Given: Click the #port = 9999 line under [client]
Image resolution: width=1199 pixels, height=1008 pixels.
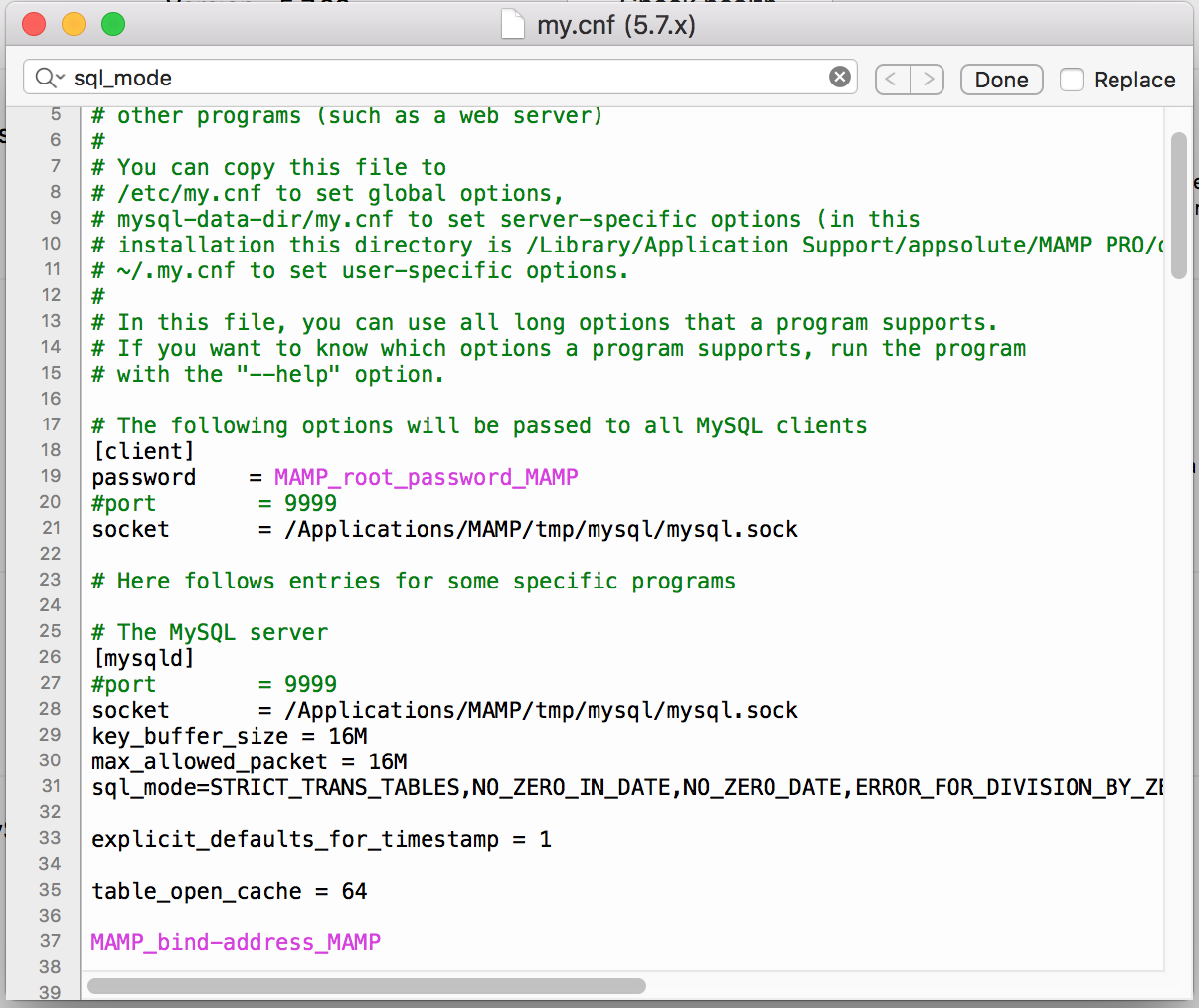Looking at the screenshot, I should pos(215,504).
